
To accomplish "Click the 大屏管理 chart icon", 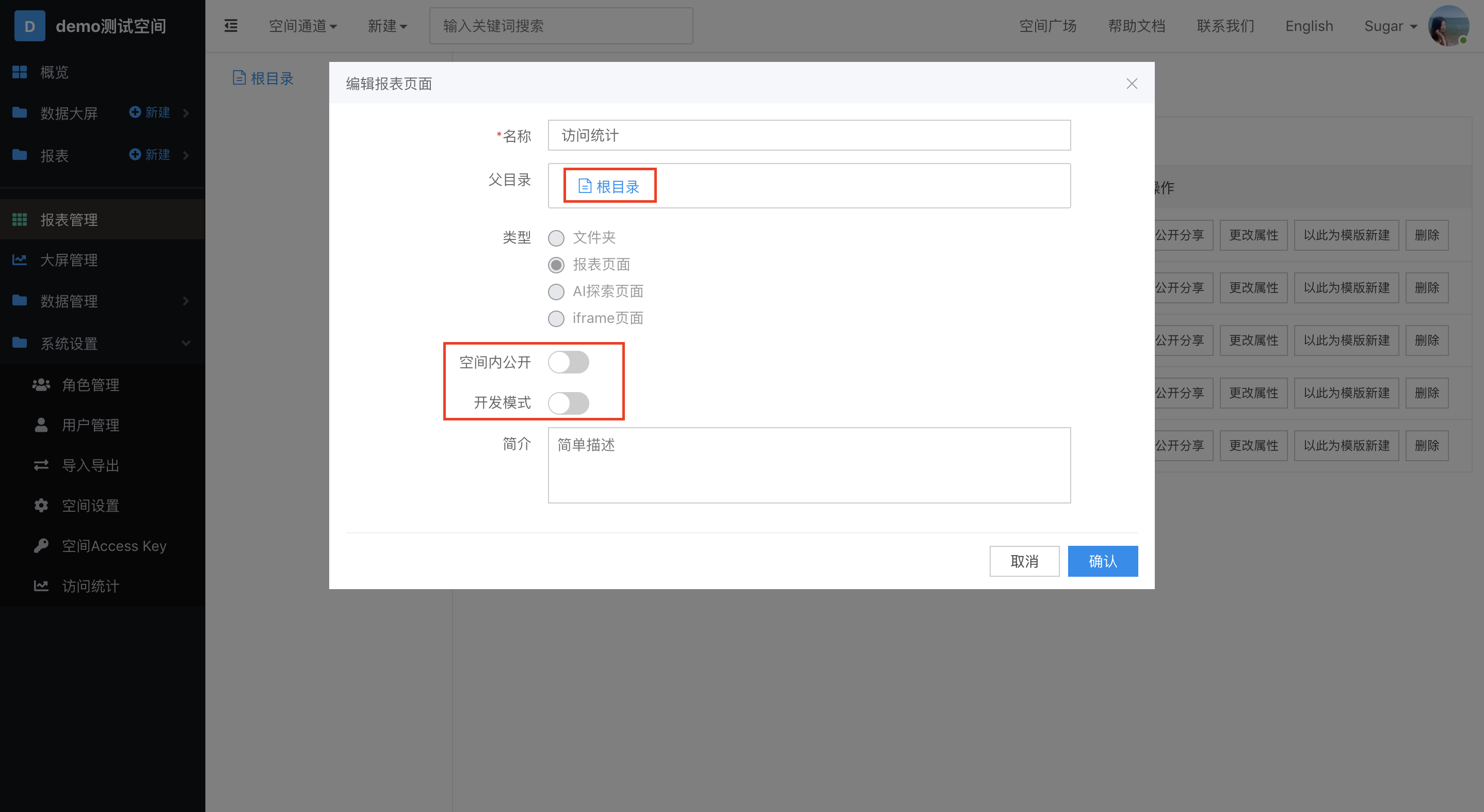I will point(20,259).
